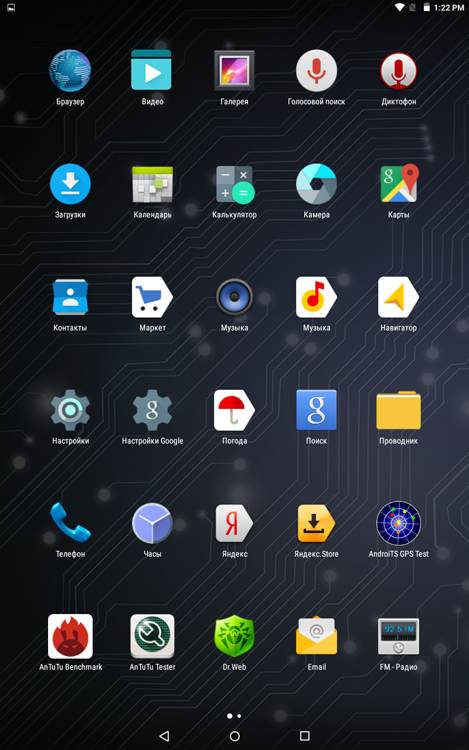The image size is (469, 750).
Task: Open the Карты maps app
Action: coord(399,184)
